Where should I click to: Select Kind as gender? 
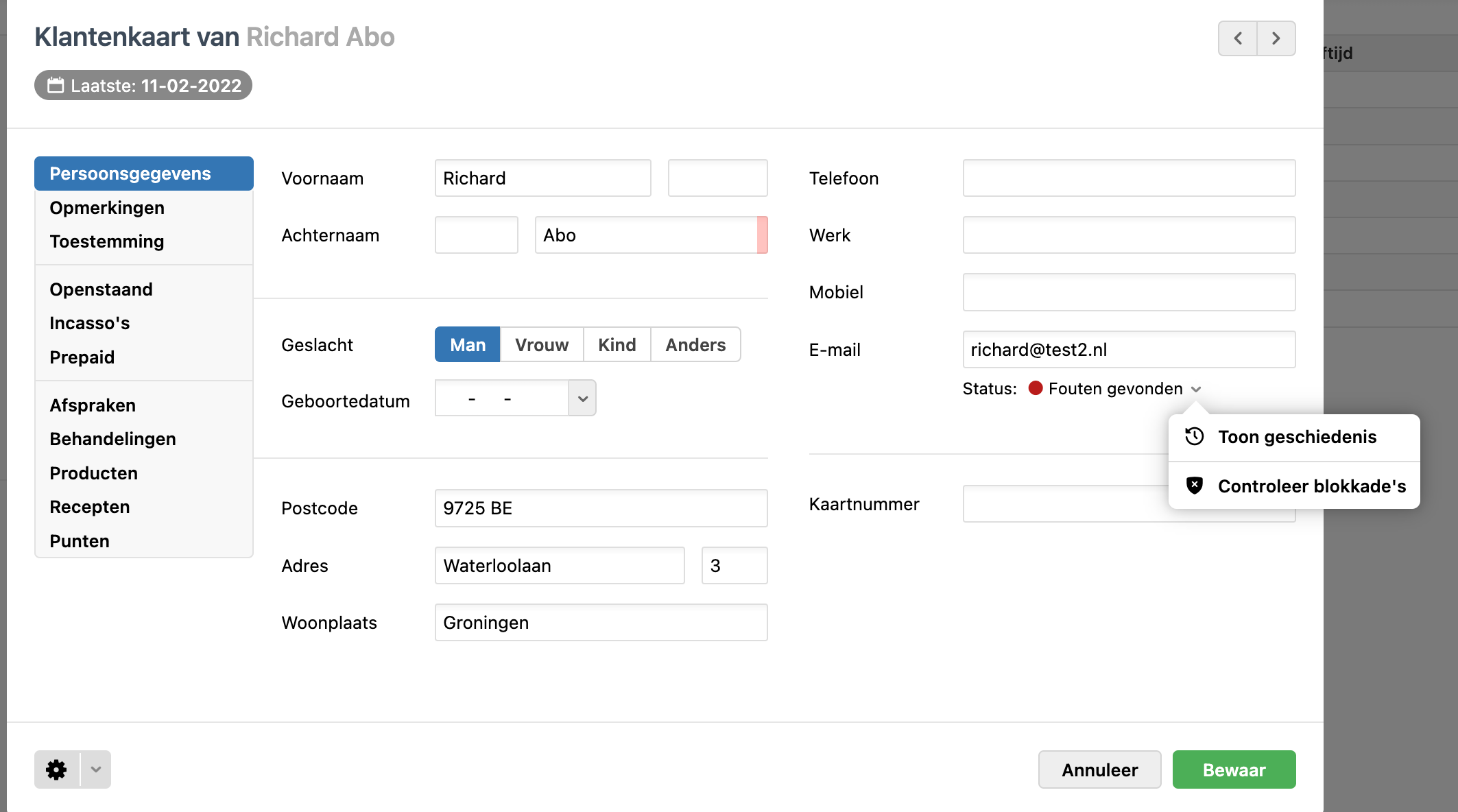click(x=617, y=345)
